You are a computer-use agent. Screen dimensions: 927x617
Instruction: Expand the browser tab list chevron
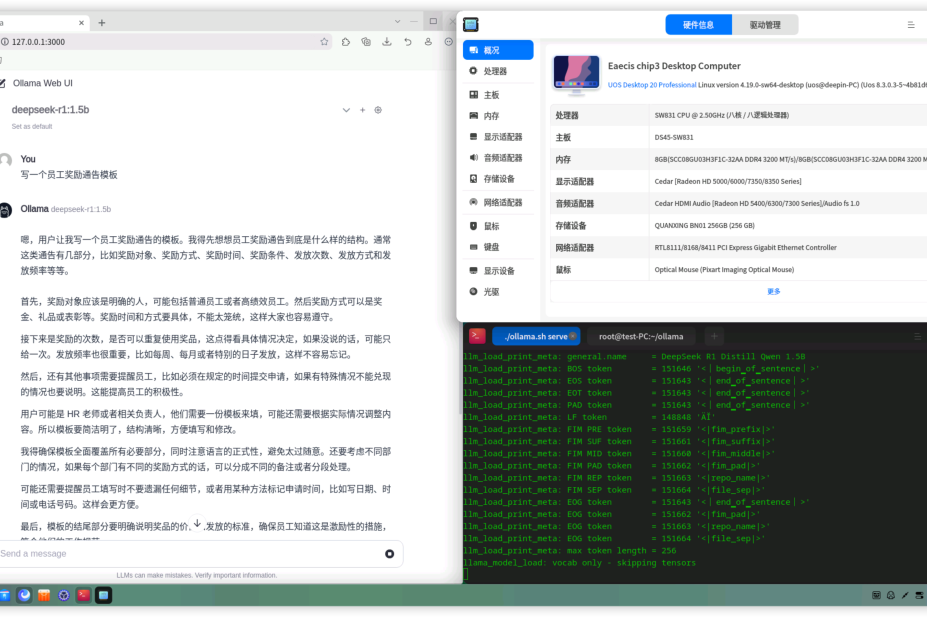click(x=397, y=22)
